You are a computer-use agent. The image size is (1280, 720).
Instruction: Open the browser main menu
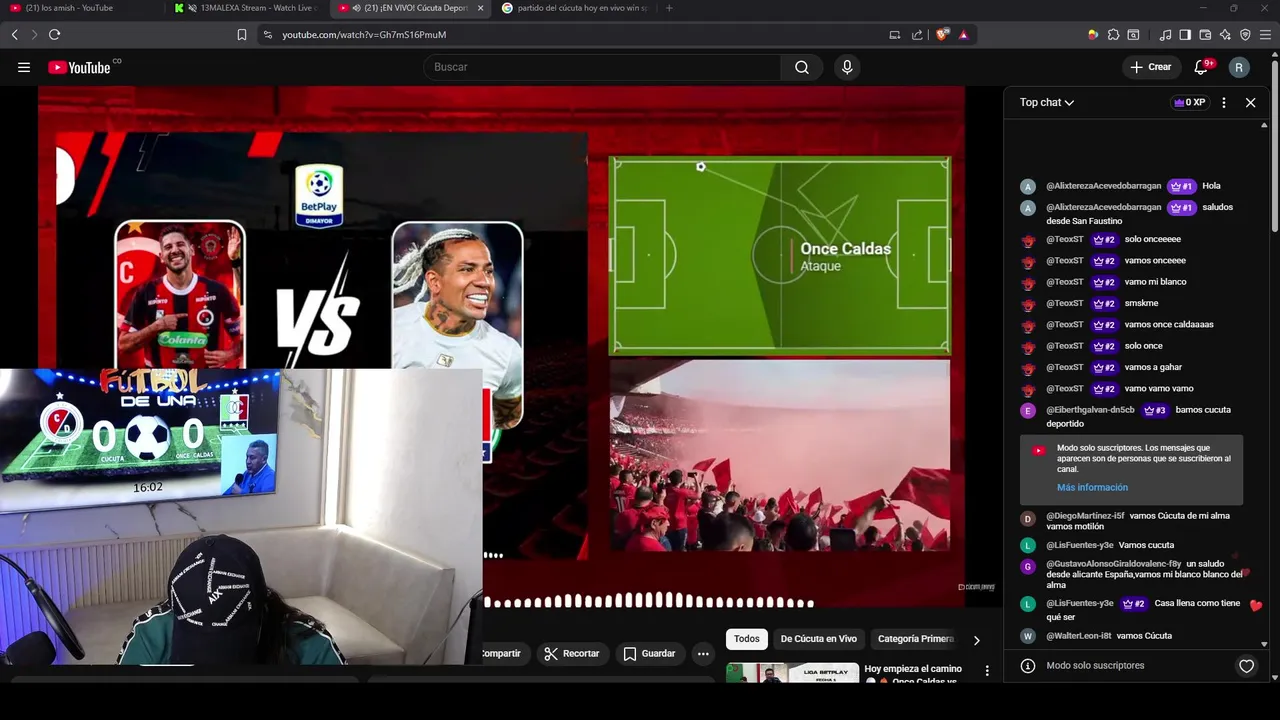pos(1265,34)
